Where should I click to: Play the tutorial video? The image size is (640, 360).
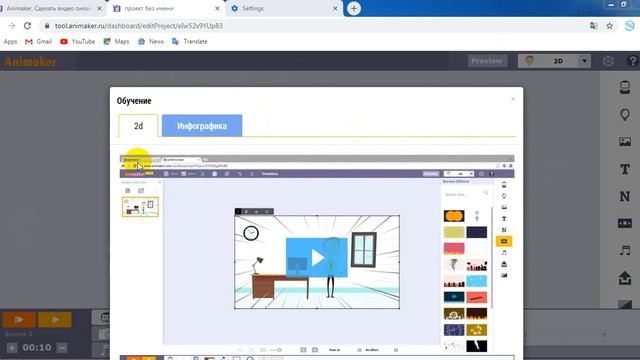click(317, 258)
